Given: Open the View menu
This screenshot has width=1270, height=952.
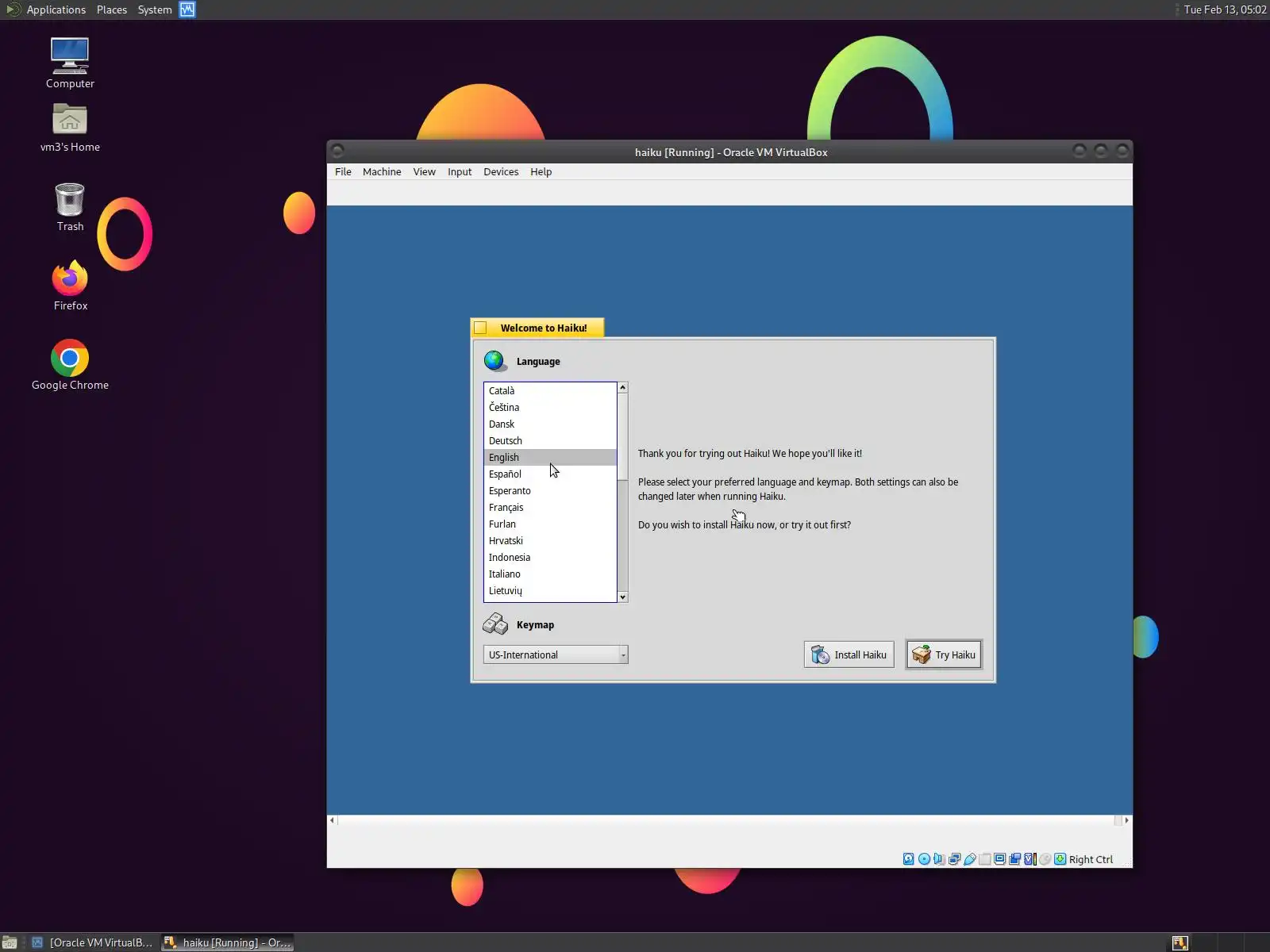Looking at the screenshot, I should pos(424,171).
